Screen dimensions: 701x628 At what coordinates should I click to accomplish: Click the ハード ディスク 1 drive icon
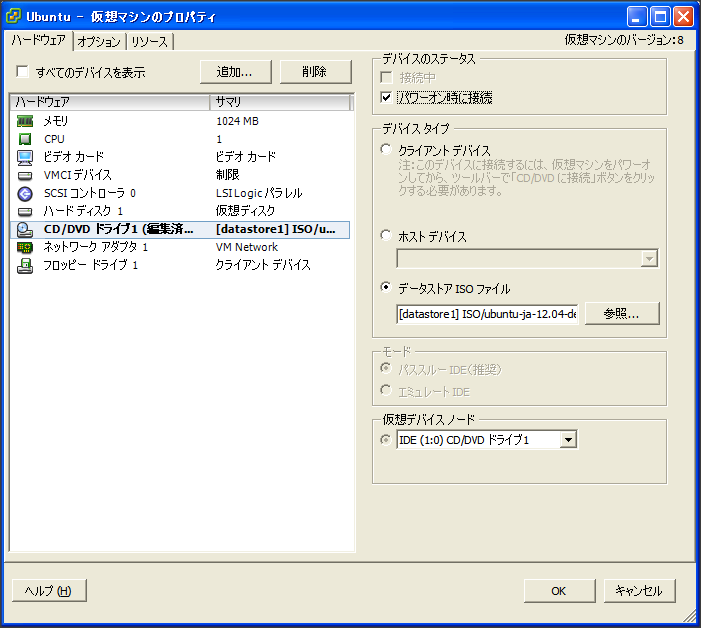click(x=25, y=211)
